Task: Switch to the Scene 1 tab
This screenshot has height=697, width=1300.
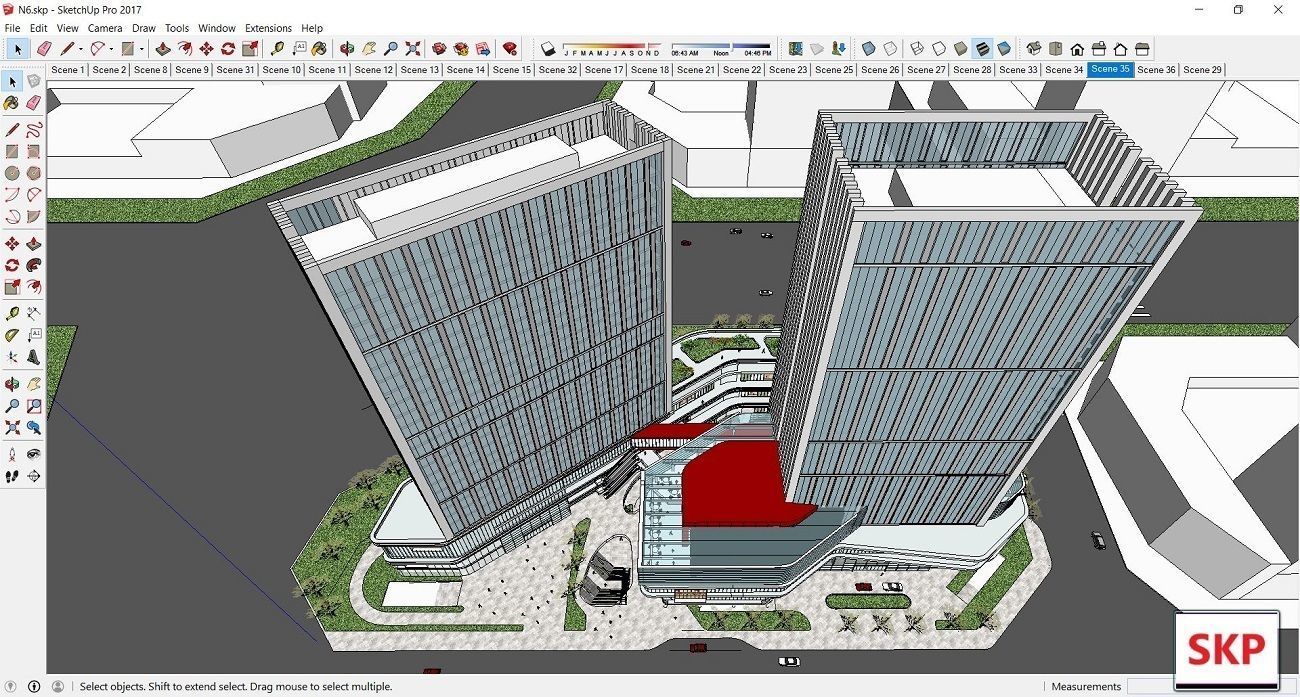Action: 68,70
